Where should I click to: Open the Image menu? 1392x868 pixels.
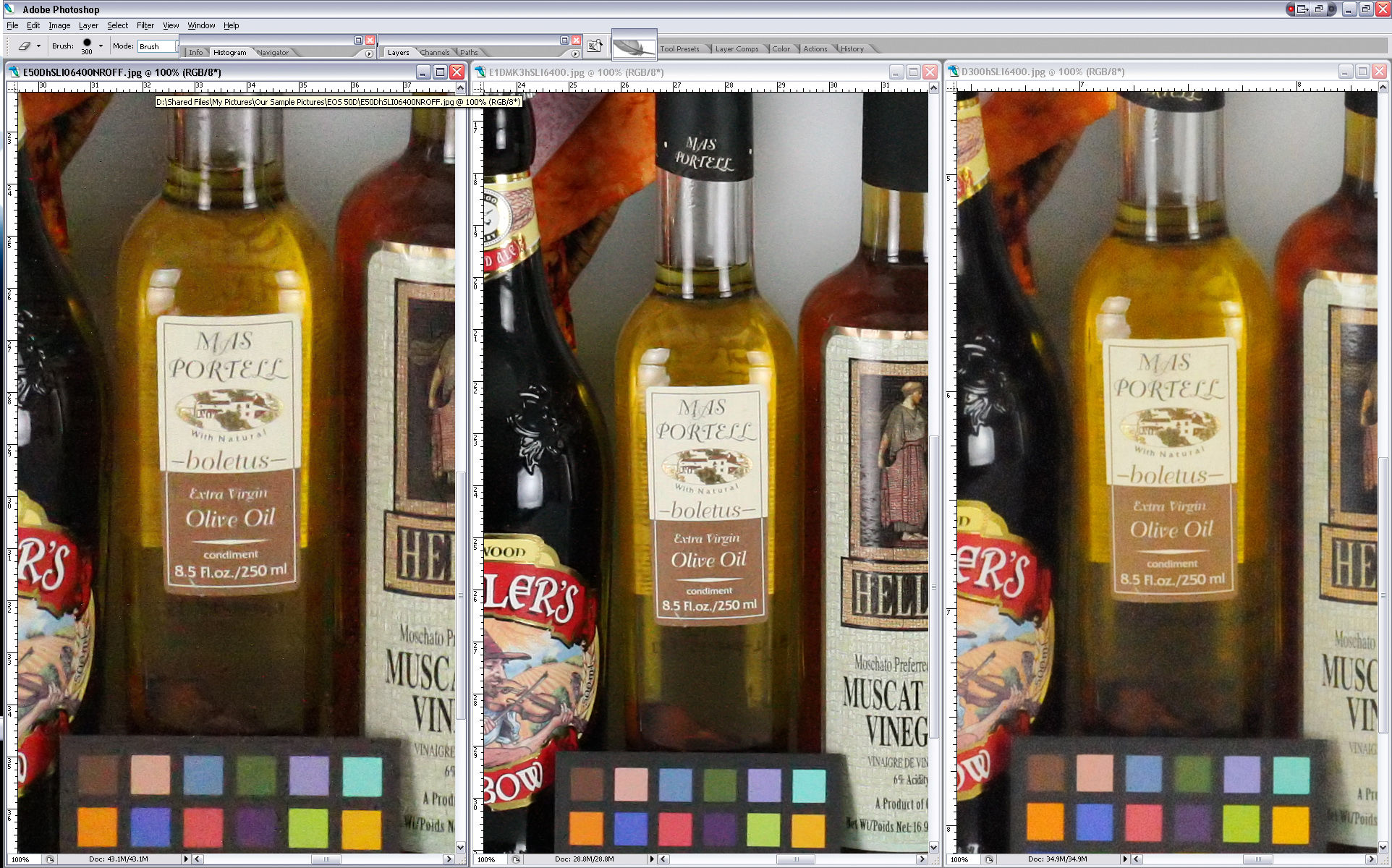point(59,25)
